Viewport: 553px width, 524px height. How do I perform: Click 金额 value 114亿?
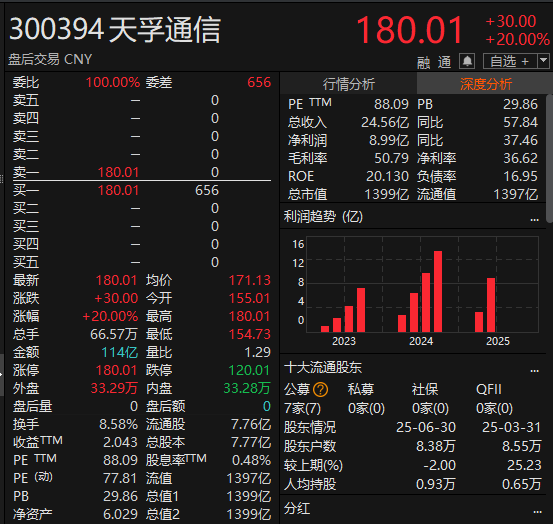[x=120, y=352]
